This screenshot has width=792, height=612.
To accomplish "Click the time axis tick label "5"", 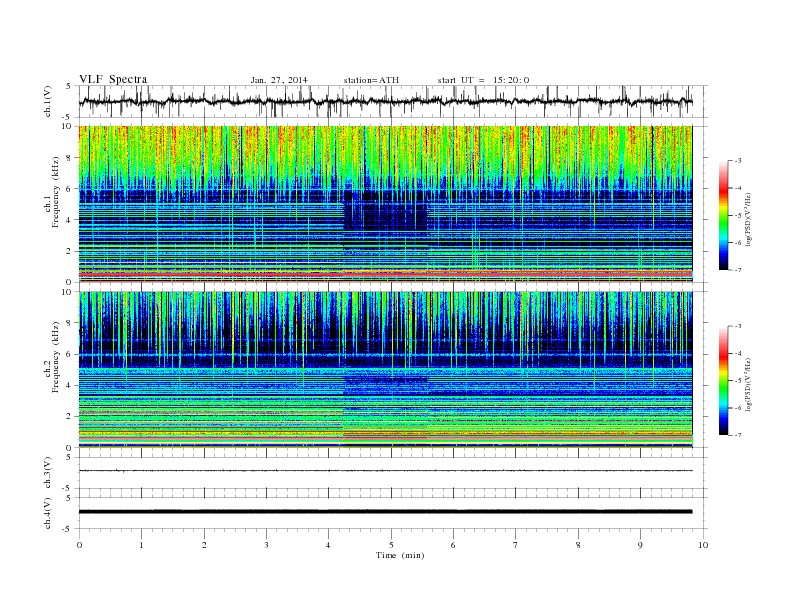I will [x=391, y=545].
